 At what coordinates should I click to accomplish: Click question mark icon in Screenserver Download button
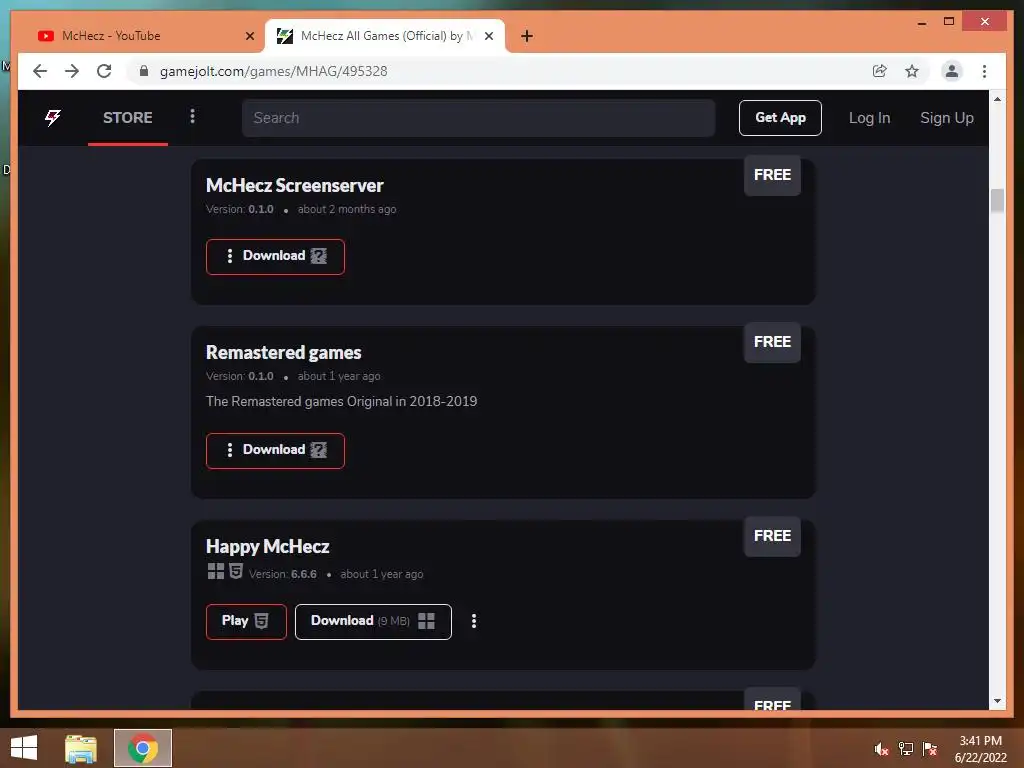coord(319,256)
